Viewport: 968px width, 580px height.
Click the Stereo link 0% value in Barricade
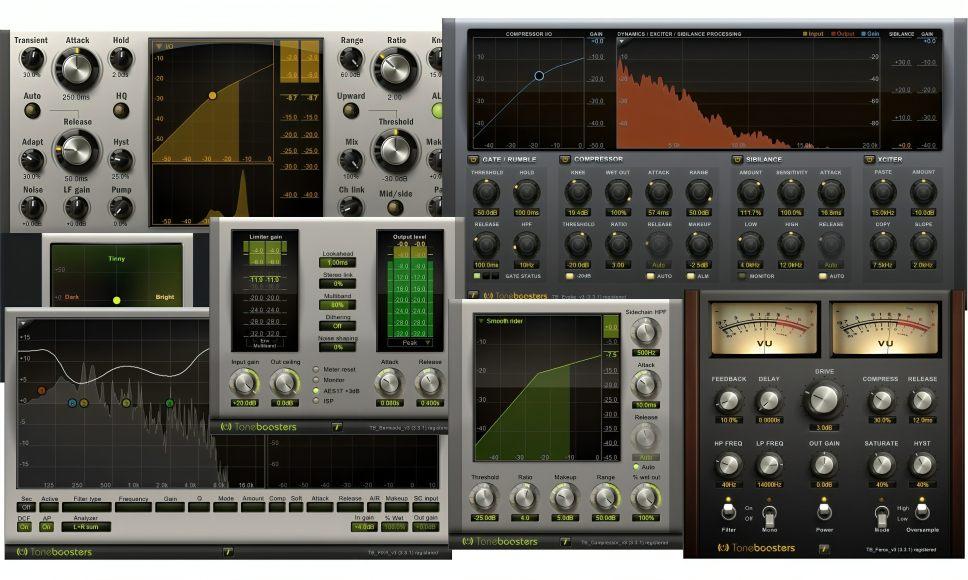point(338,284)
